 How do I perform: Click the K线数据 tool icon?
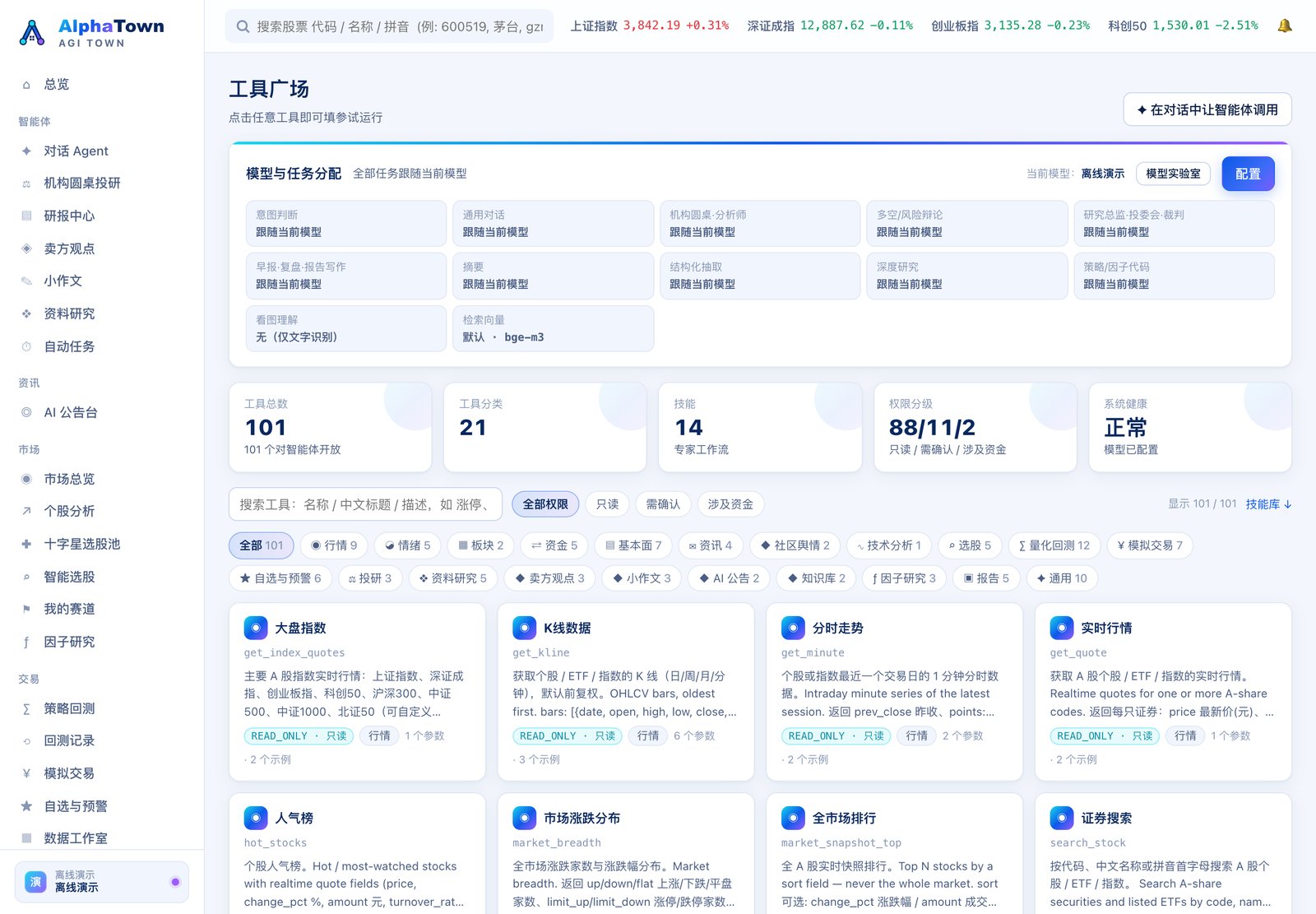point(524,628)
